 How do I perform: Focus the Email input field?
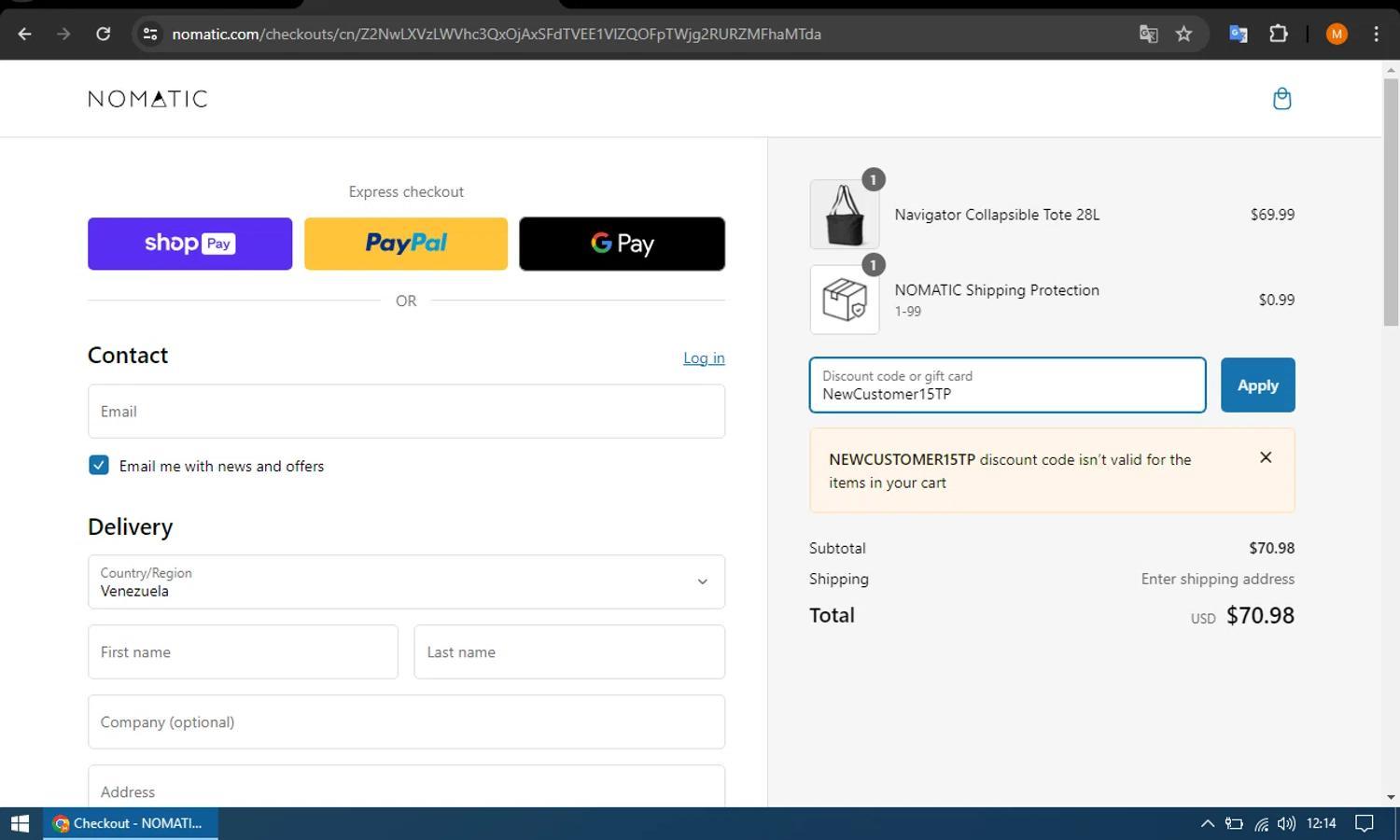click(x=406, y=412)
